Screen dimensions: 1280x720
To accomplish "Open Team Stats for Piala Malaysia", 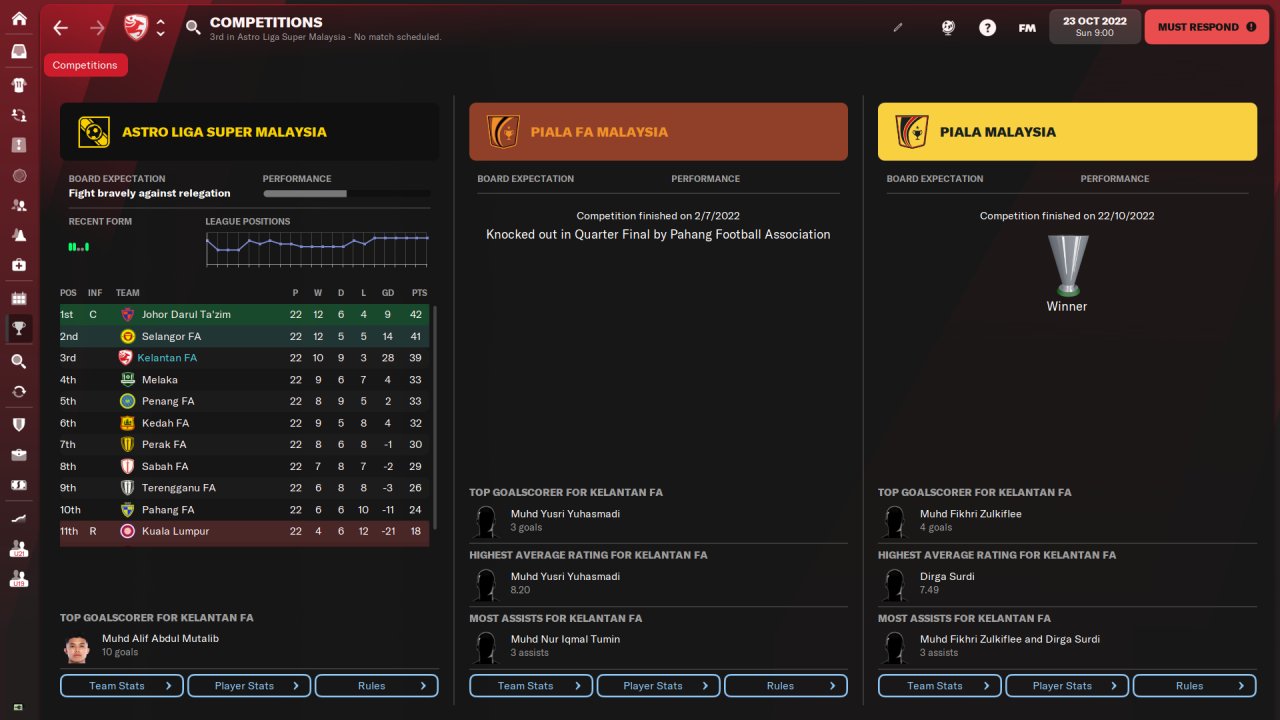I will pyautogui.click(x=940, y=686).
